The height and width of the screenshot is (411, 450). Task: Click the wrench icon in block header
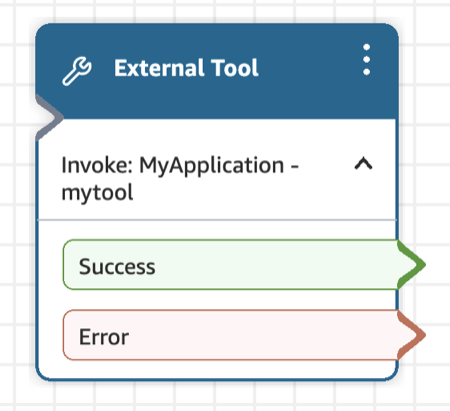click(x=77, y=71)
